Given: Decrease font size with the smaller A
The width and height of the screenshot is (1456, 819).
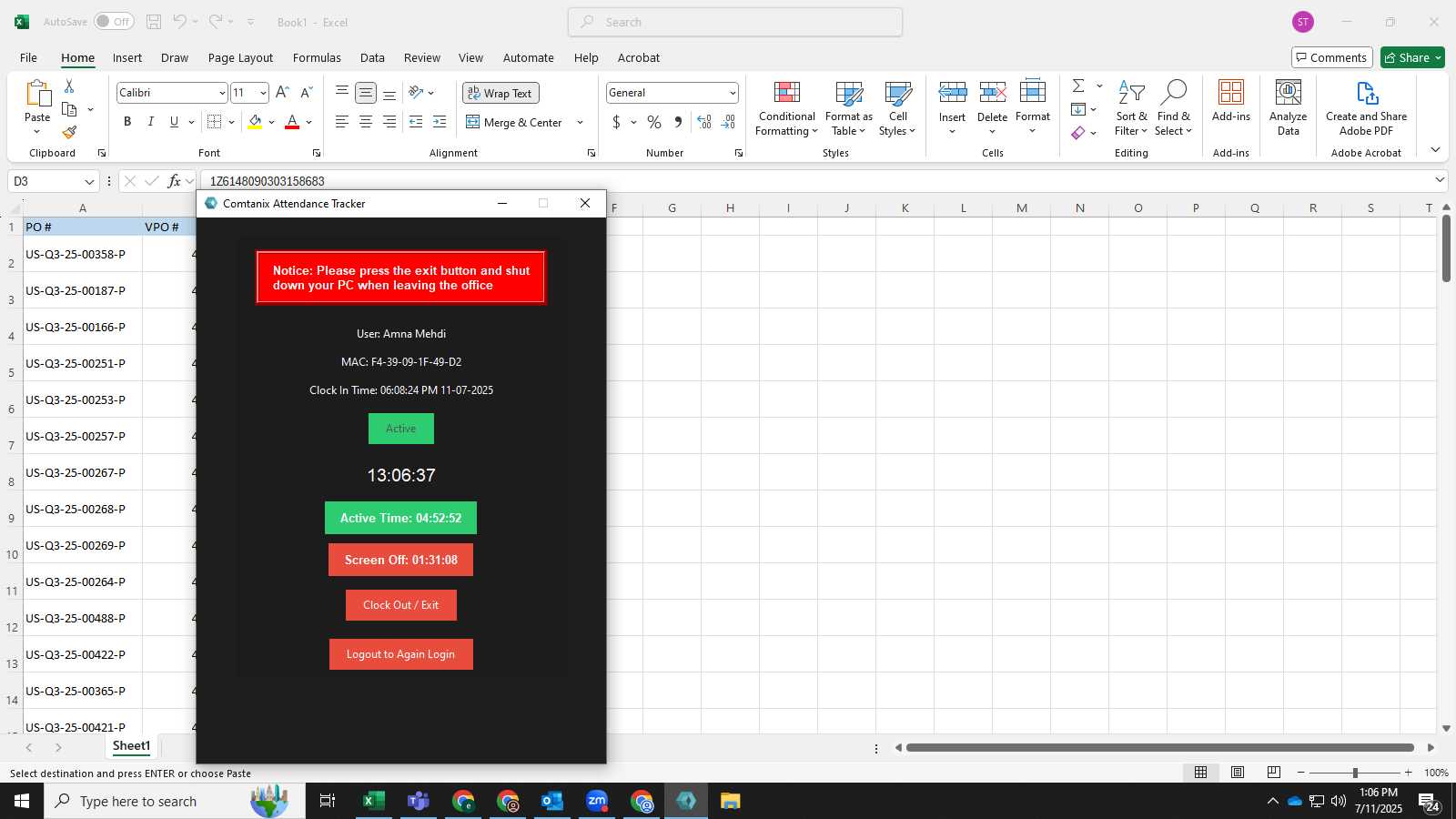Looking at the screenshot, I should point(307,93).
